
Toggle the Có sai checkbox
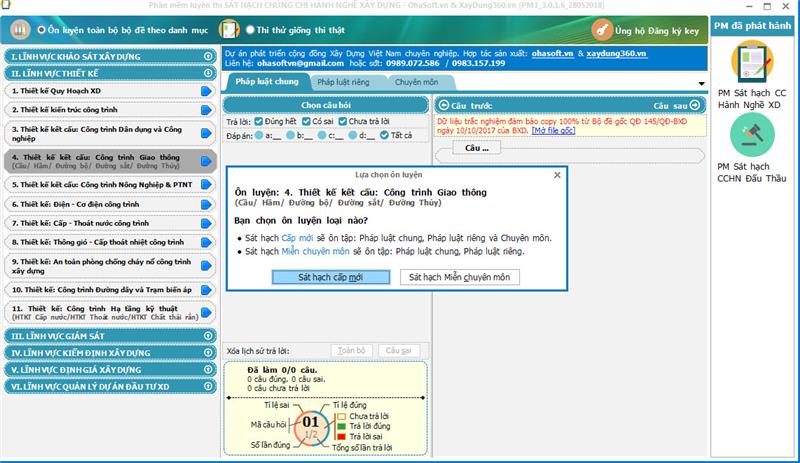click(x=306, y=121)
